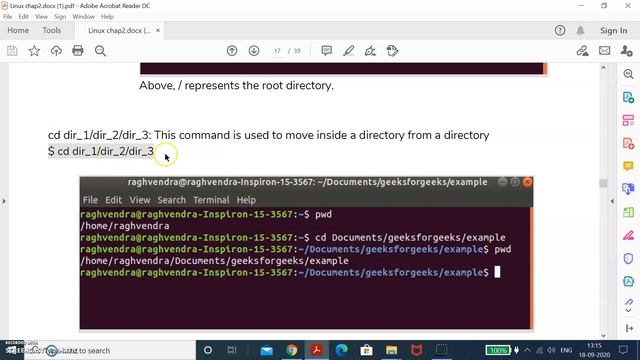Click the Sign In link
640x360 pixels.
613,31
